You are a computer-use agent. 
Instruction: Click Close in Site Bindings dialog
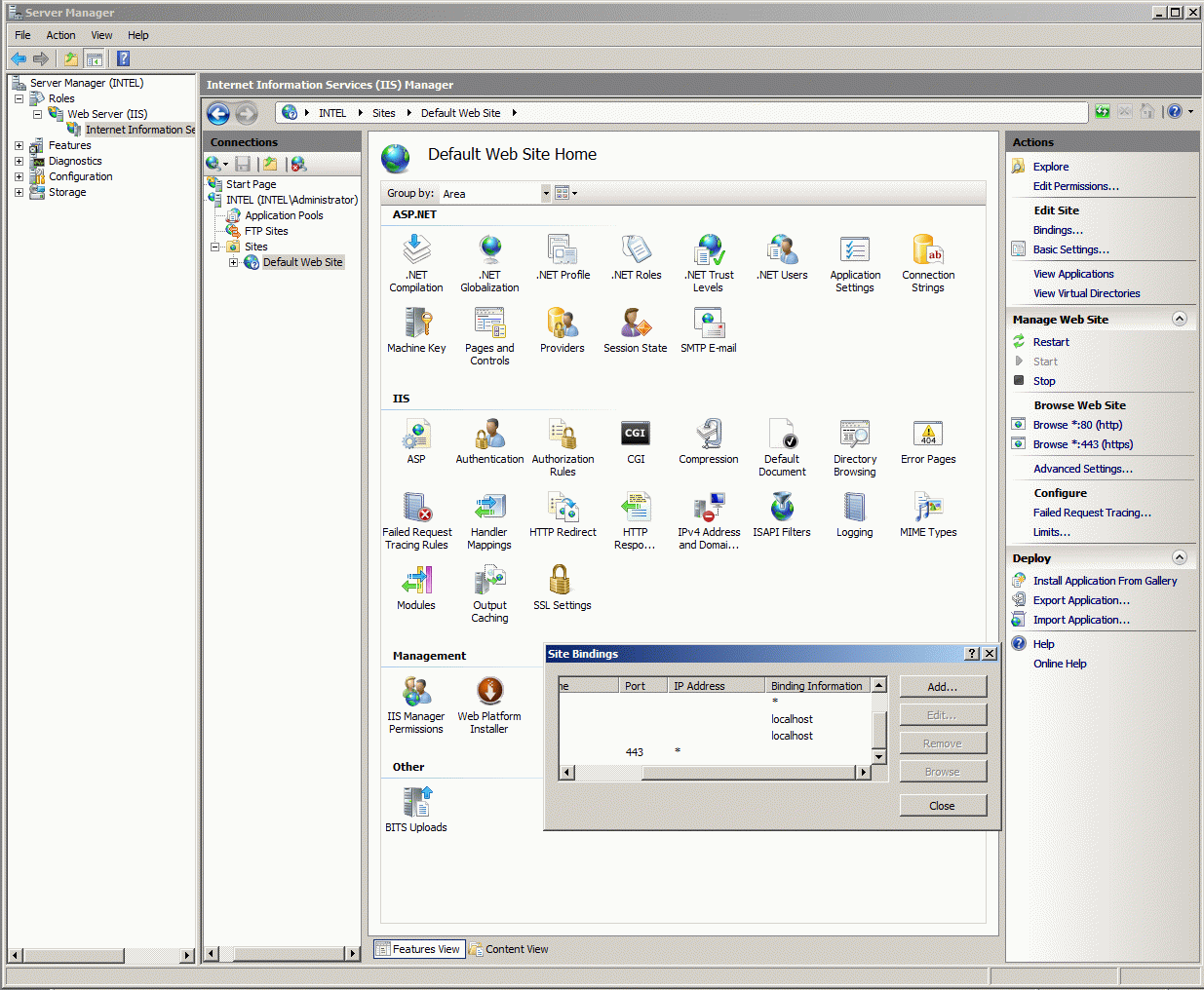tap(943, 806)
